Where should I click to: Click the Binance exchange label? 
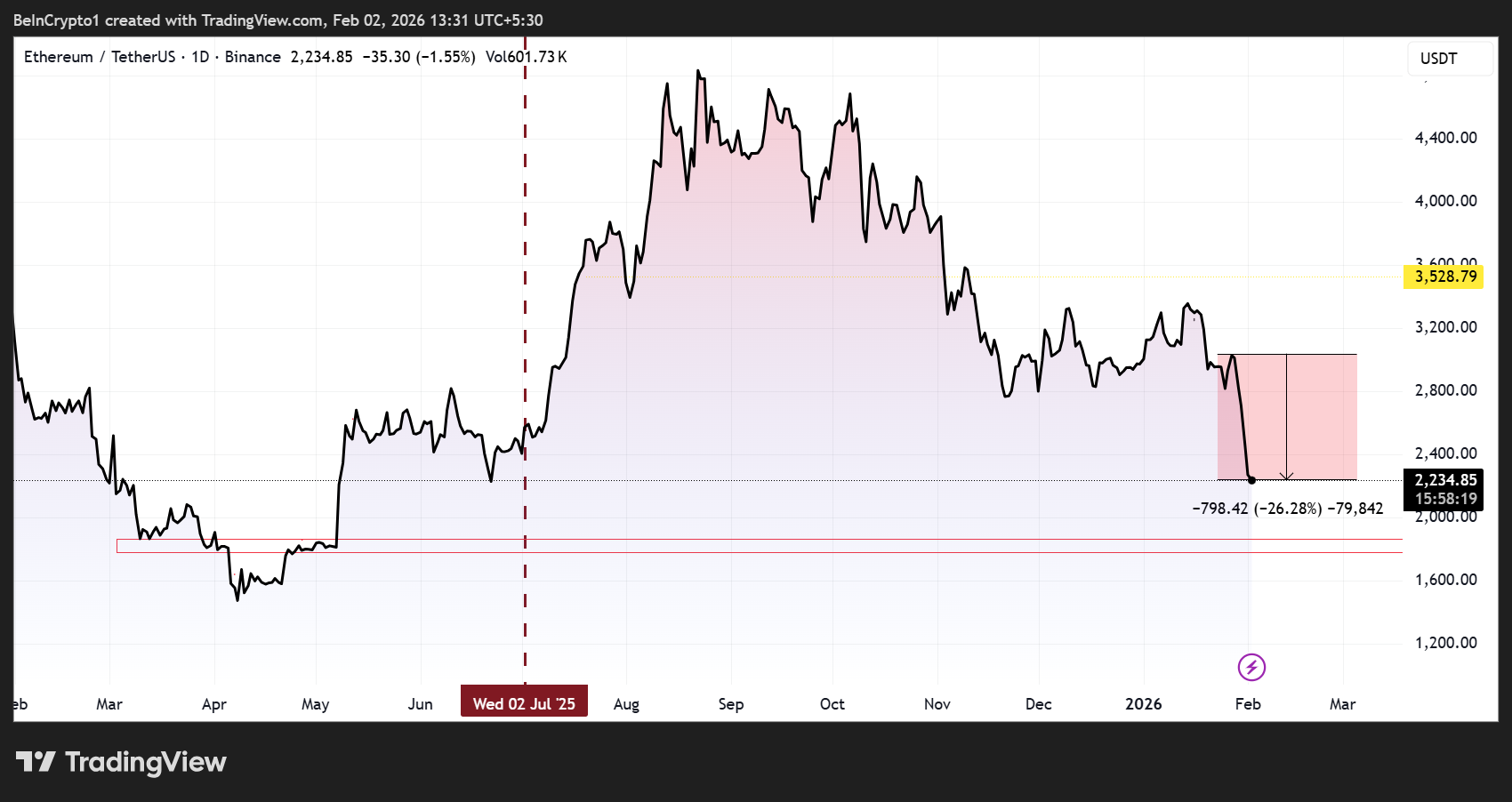253,57
